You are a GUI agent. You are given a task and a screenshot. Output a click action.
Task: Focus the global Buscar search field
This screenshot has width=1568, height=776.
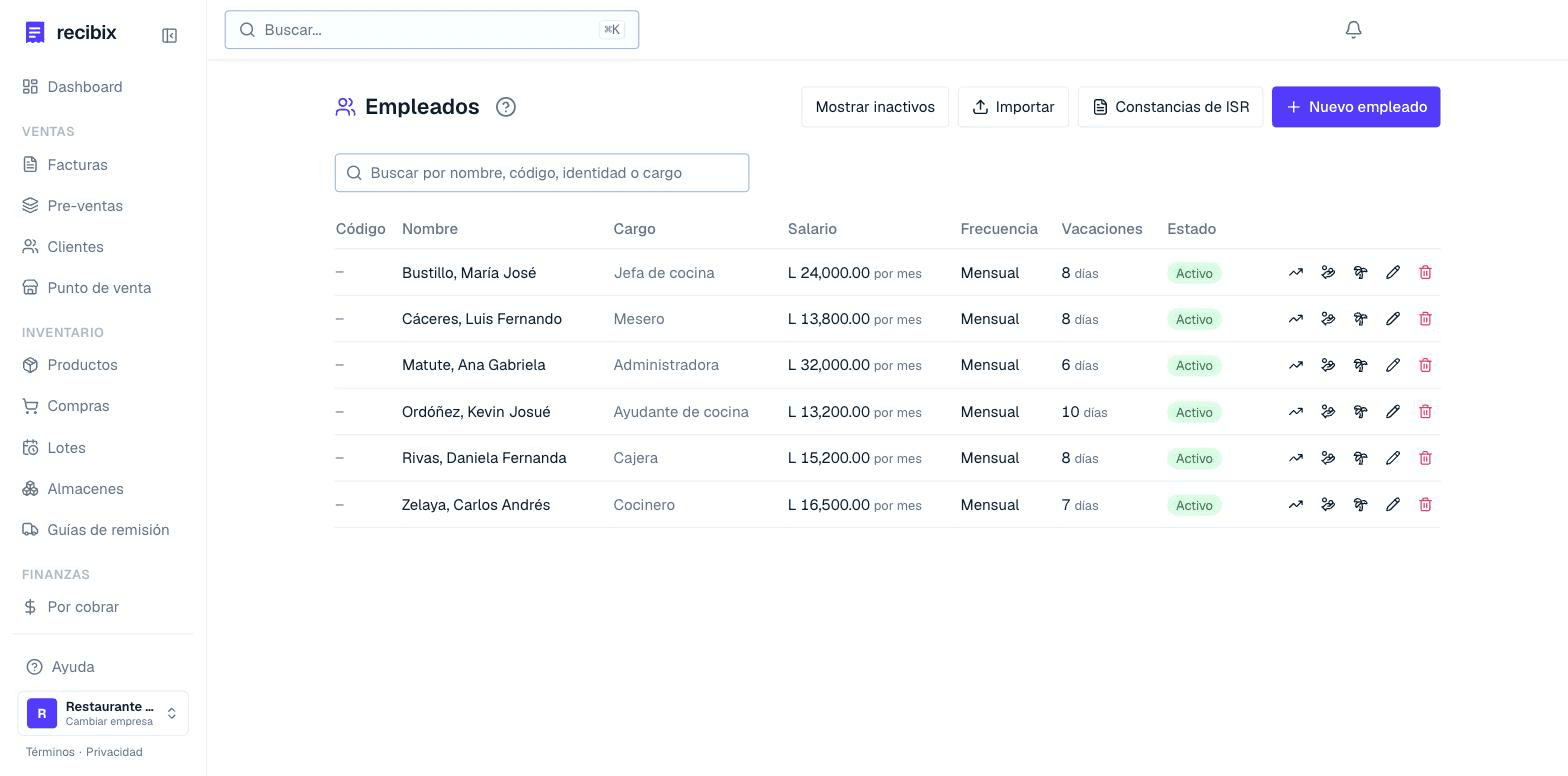pyautogui.click(x=432, y=30)
